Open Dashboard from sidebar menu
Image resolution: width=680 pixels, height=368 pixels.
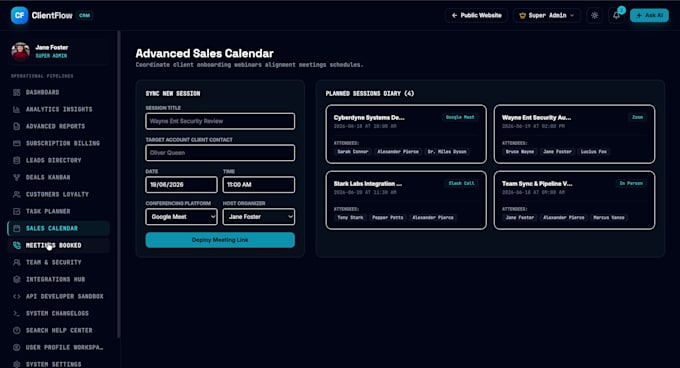pos(58,92)
